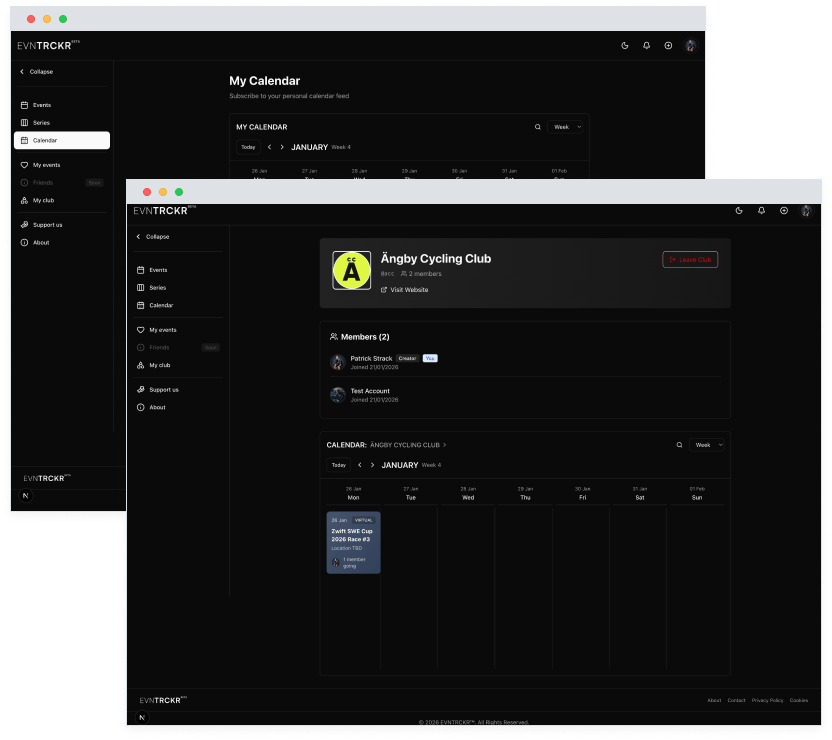This screenshot has height=740, width=832.
Task: Open Week view dropdown in club calendar
Action: (708, 445)
